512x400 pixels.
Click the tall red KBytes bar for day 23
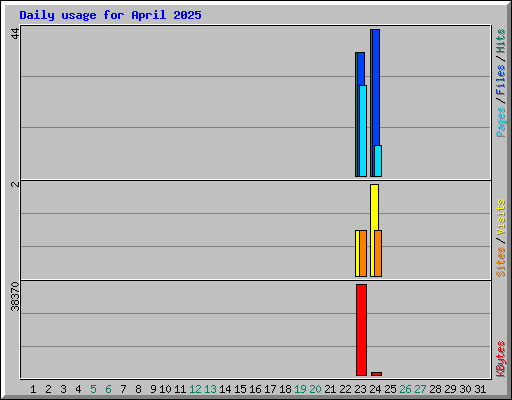tap(361, 330)
